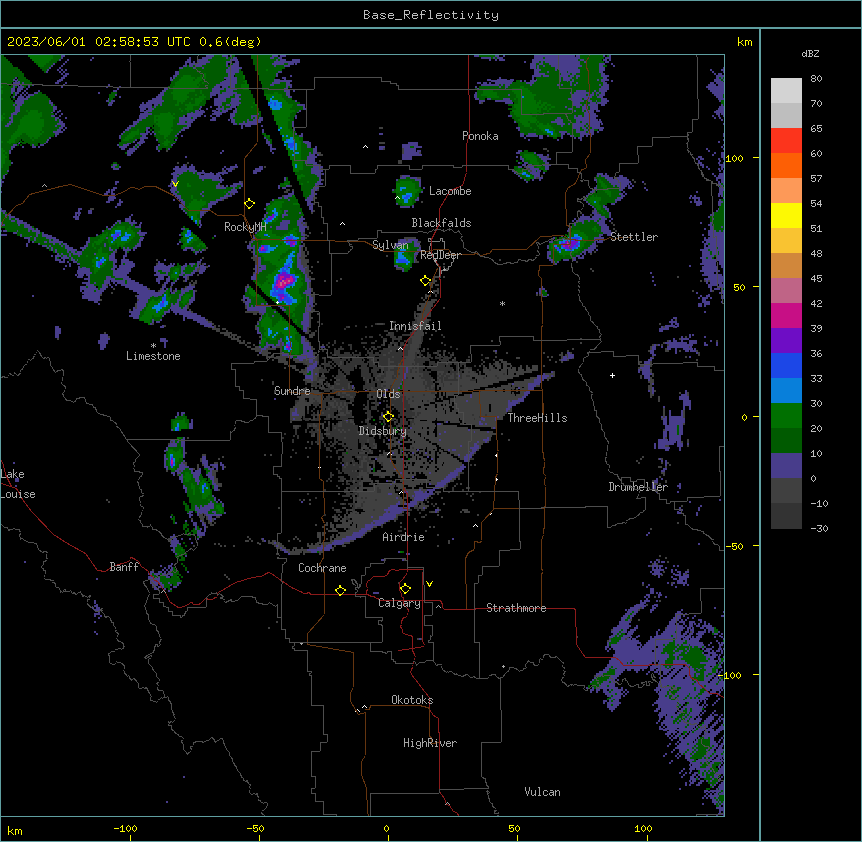The width and height of the screenshot is (862, 842).
Task: Click the radar echo west of Lacombe
Action: tap(407, 191)
